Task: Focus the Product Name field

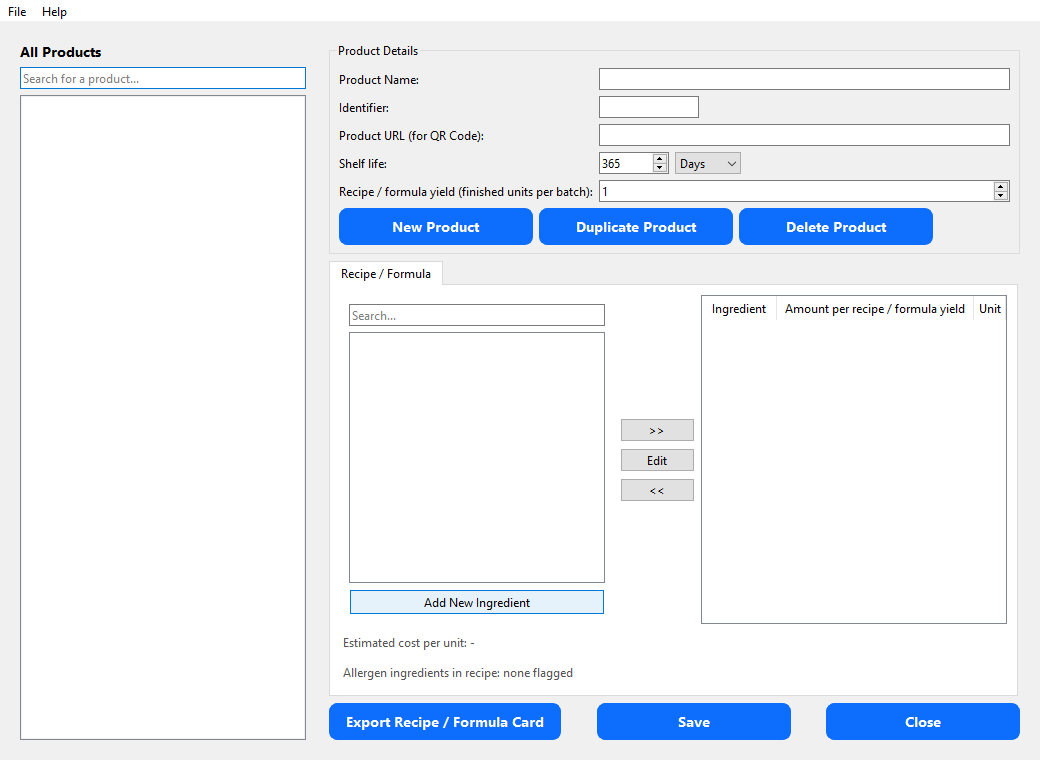Action: pos(804,79)
